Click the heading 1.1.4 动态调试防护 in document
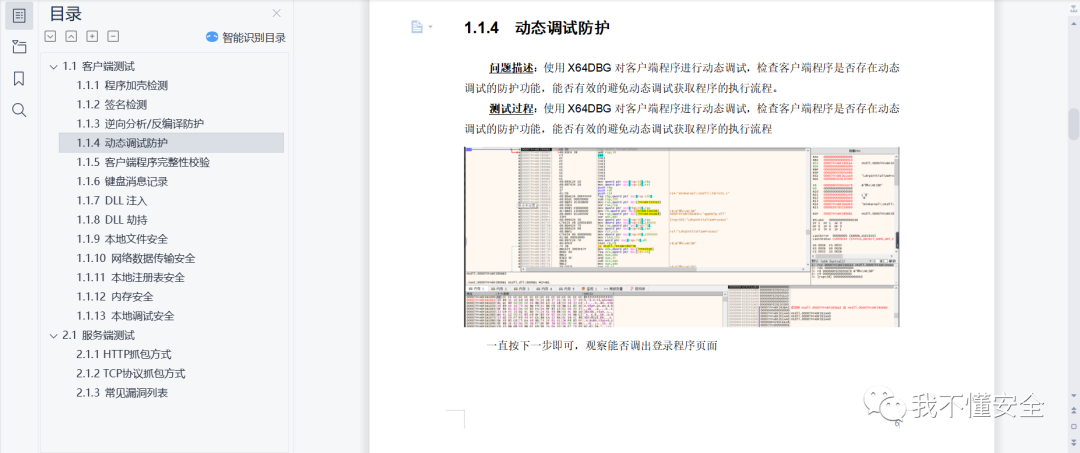Image resolution: width=1080 pixels, height=453 pixels. [x=537, y=28]
